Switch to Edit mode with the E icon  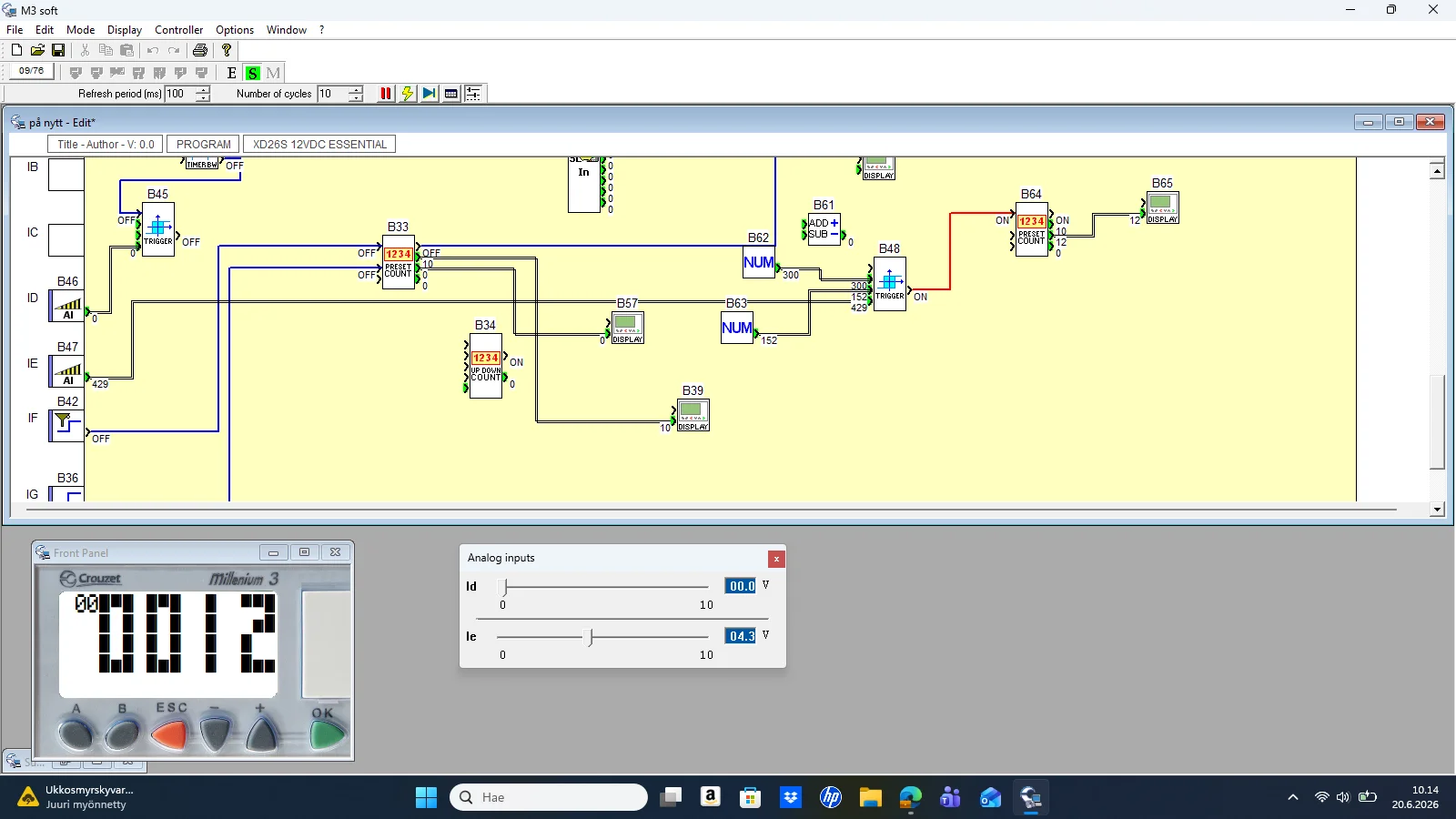tap(232, 73)
